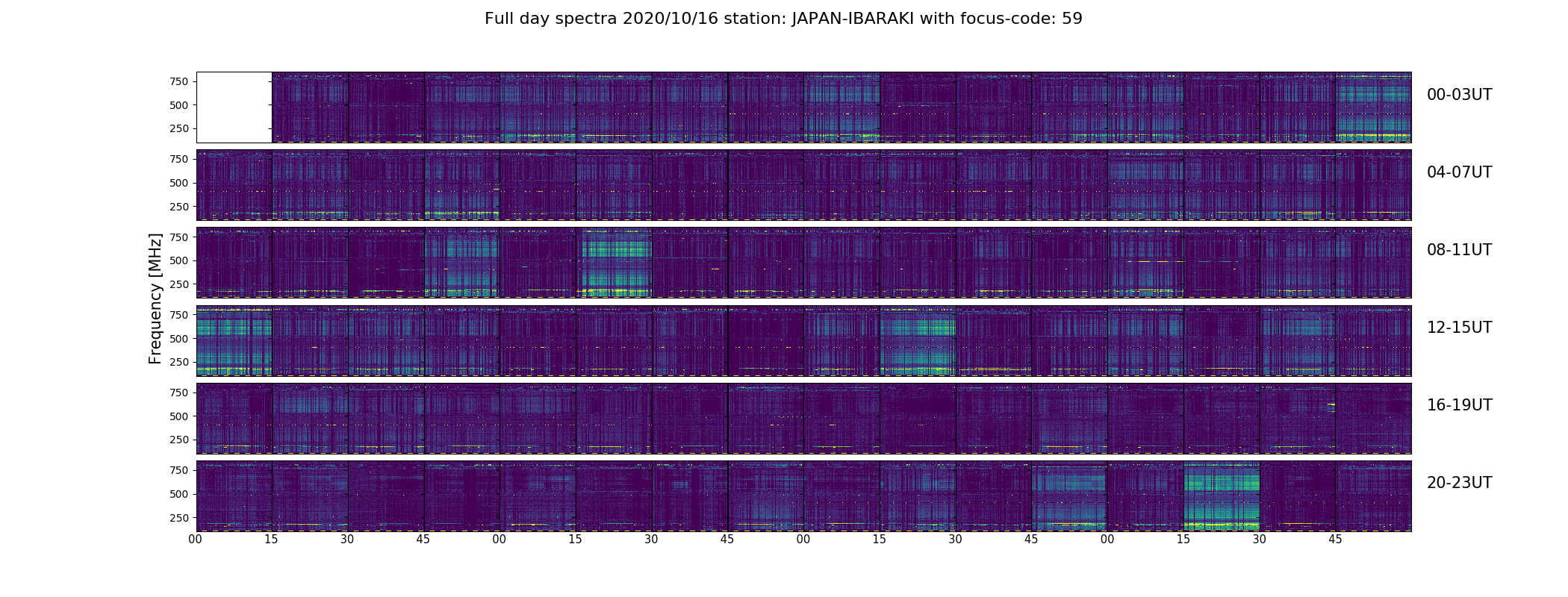
Task: Select the 500 tick of the 20-23UT row
Action: (178, 493)
